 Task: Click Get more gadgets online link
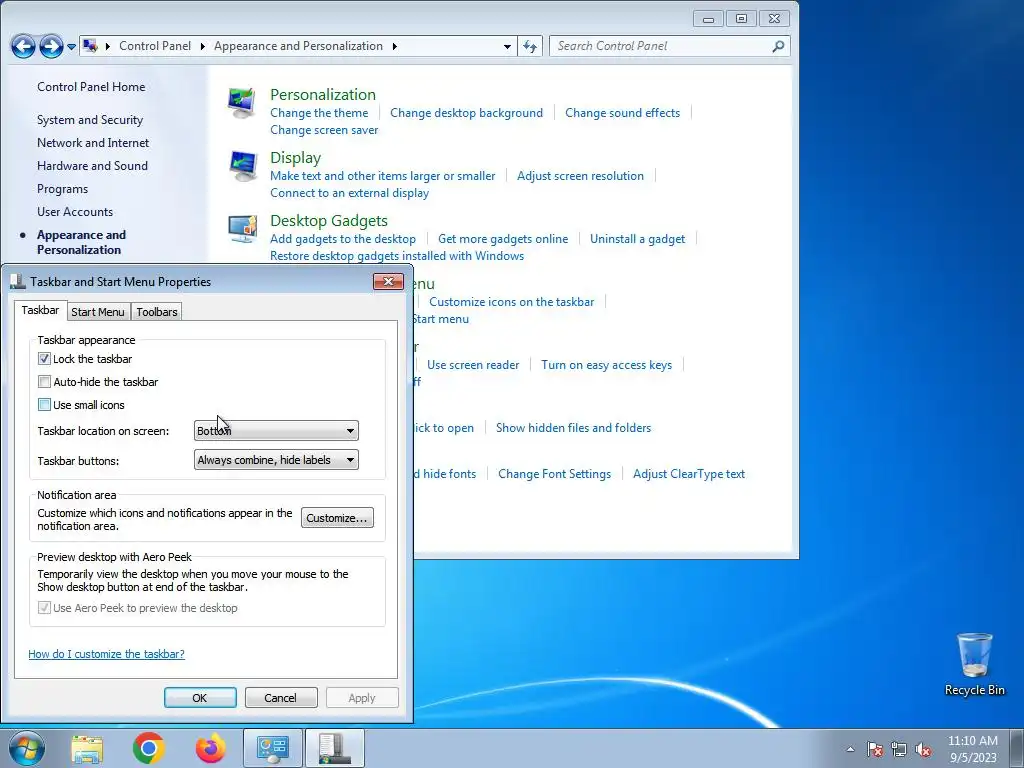pyautogui.click(x=503, y=238)
